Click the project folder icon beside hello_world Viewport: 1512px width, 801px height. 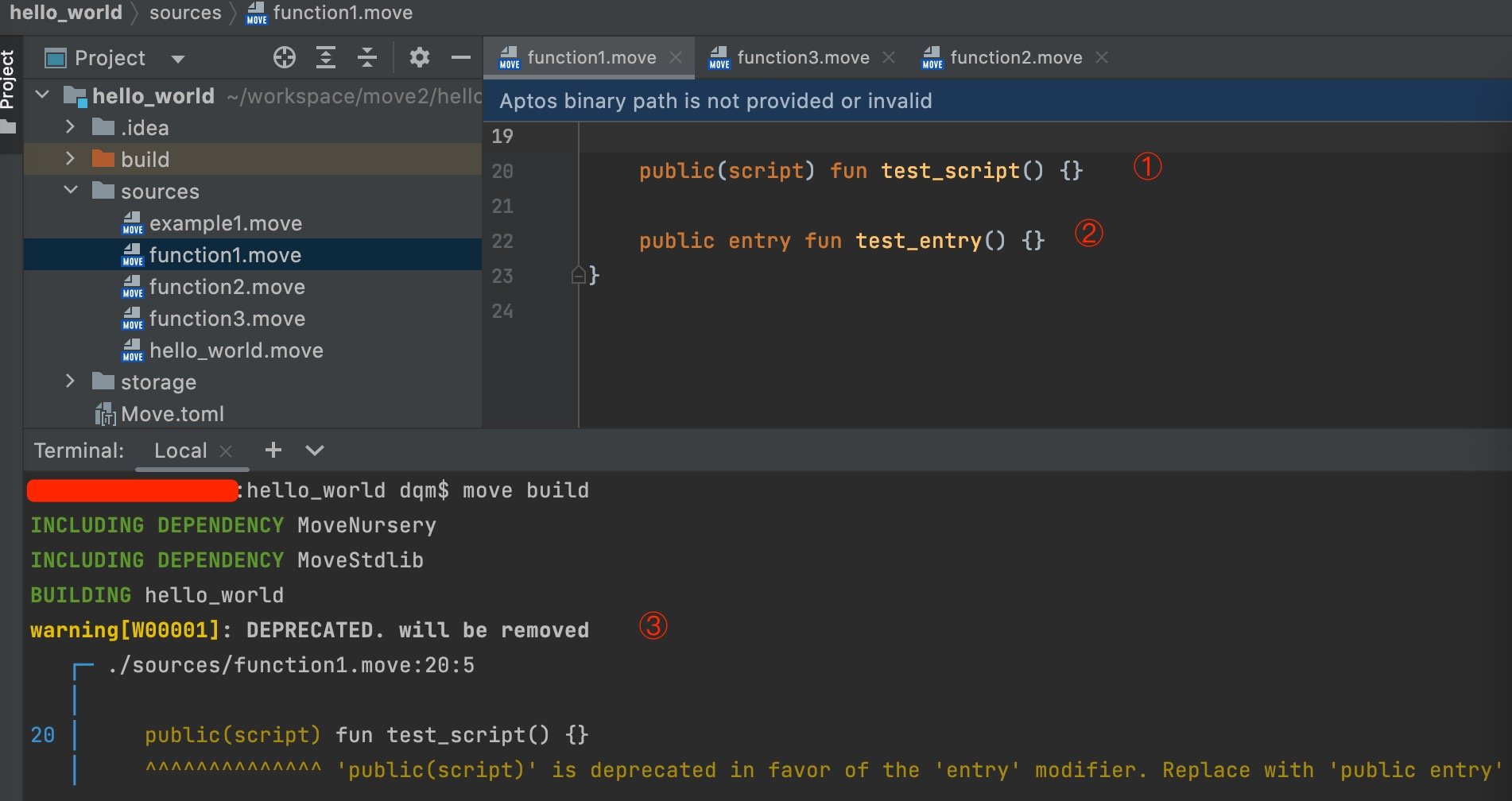pyautogui.click(x=75, y=96)
